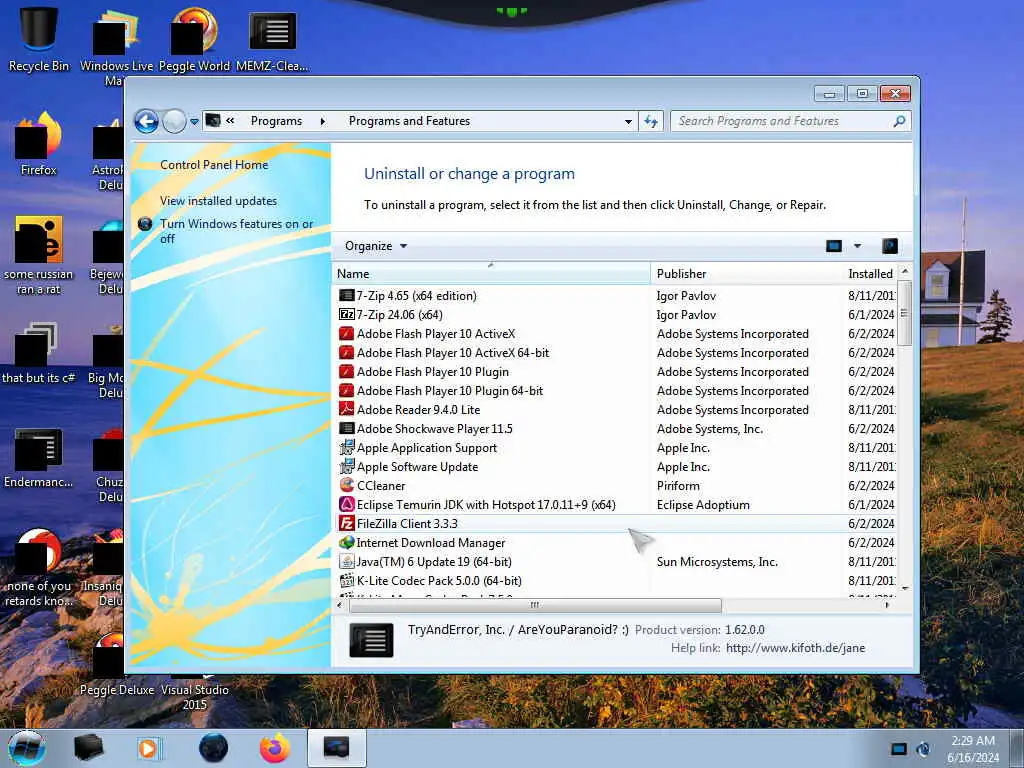
Task: Click the Endermanc... desktop icon
Action: coord(39,458)
